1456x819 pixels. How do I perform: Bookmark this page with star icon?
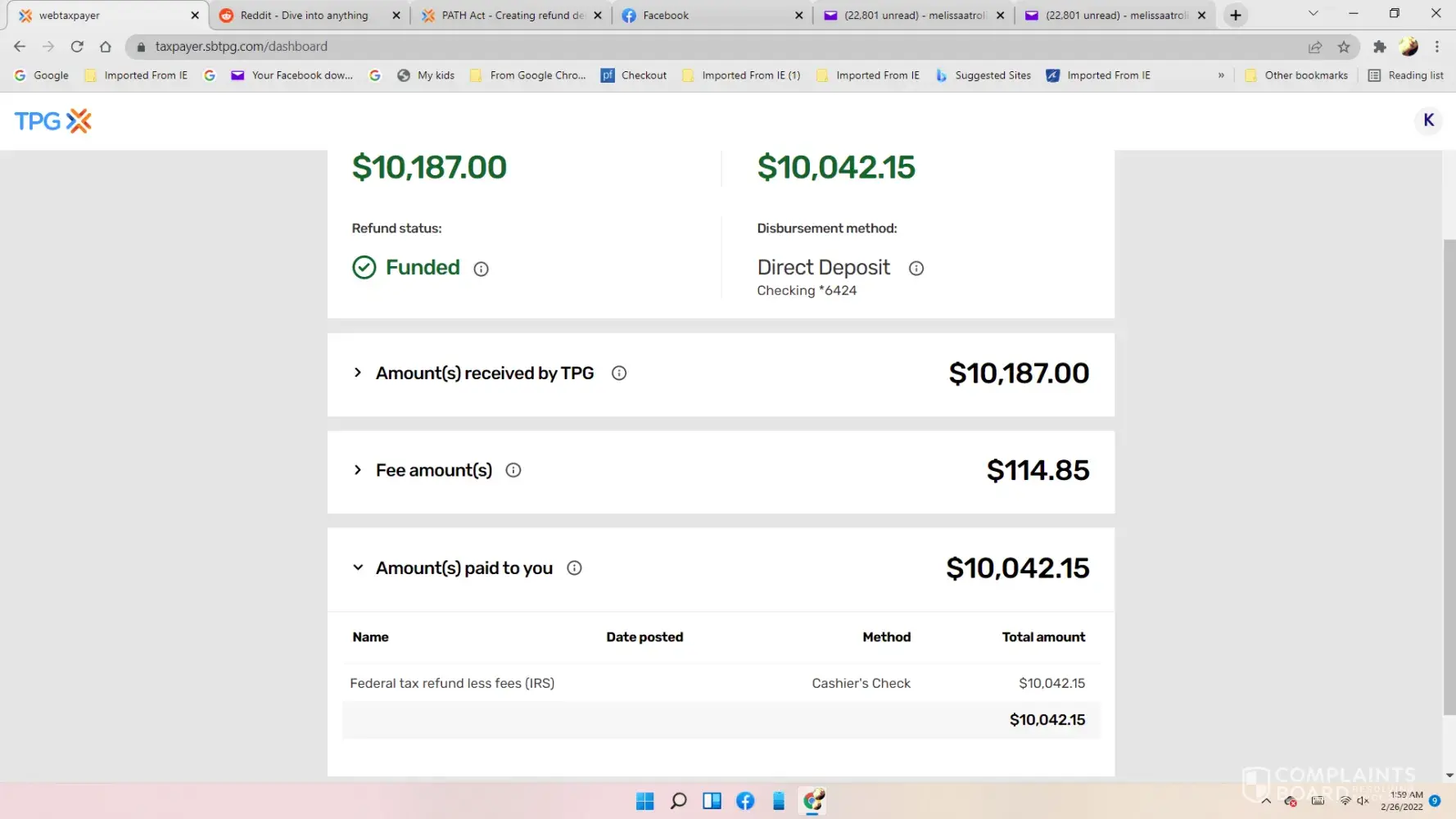[1344, 47]
